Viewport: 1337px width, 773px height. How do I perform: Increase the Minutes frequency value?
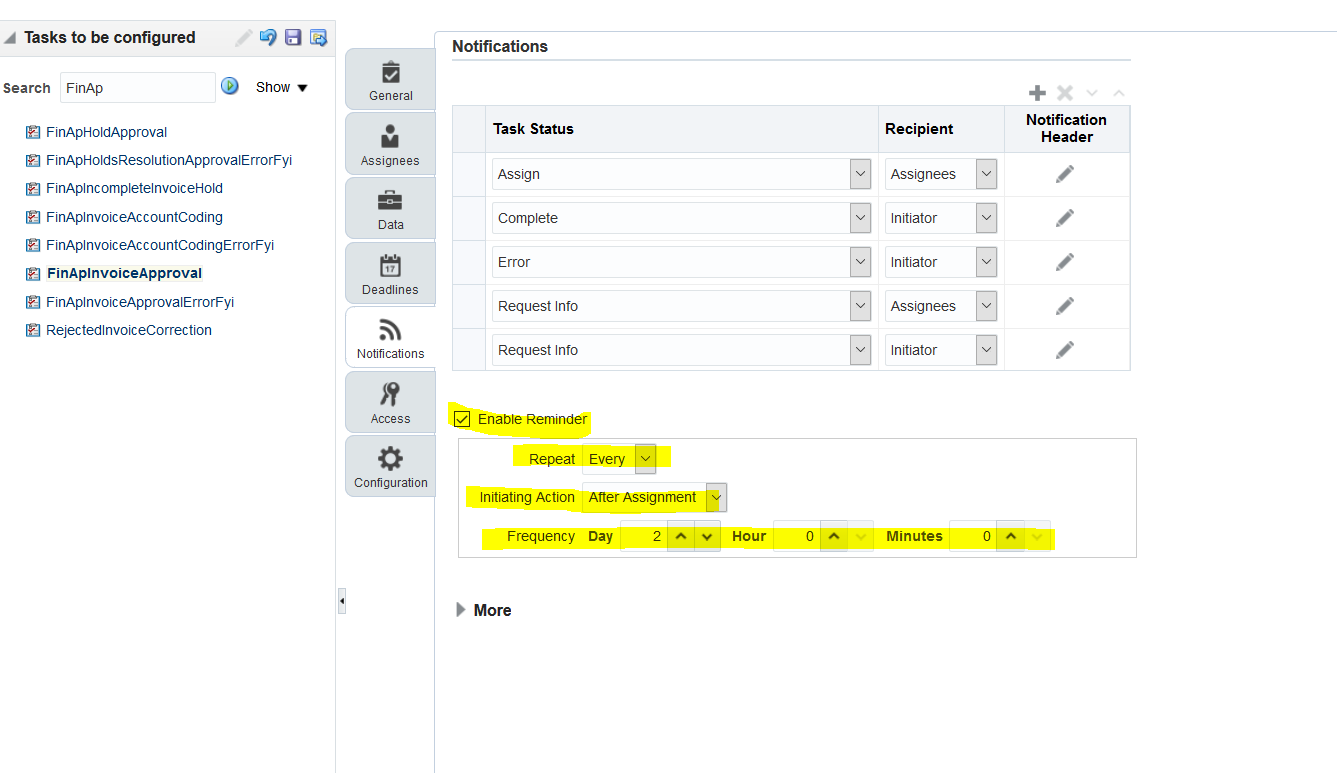click(1011, 536)
